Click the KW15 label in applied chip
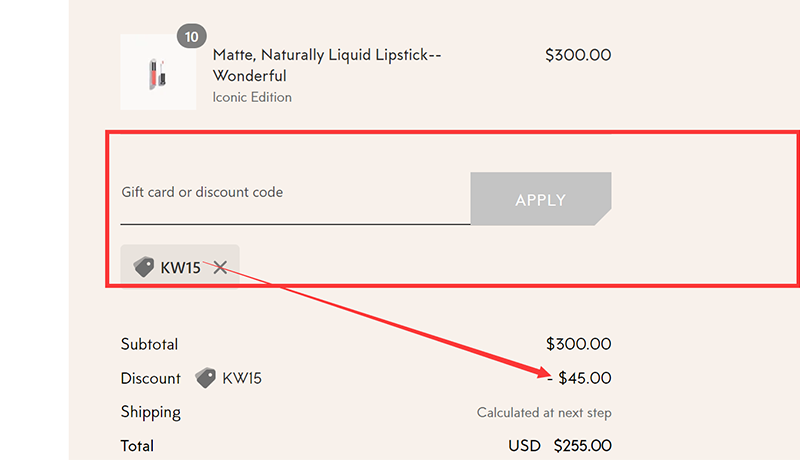Image resolution: width=800 pixels, height=460 pixels. (x=181, y=268)
